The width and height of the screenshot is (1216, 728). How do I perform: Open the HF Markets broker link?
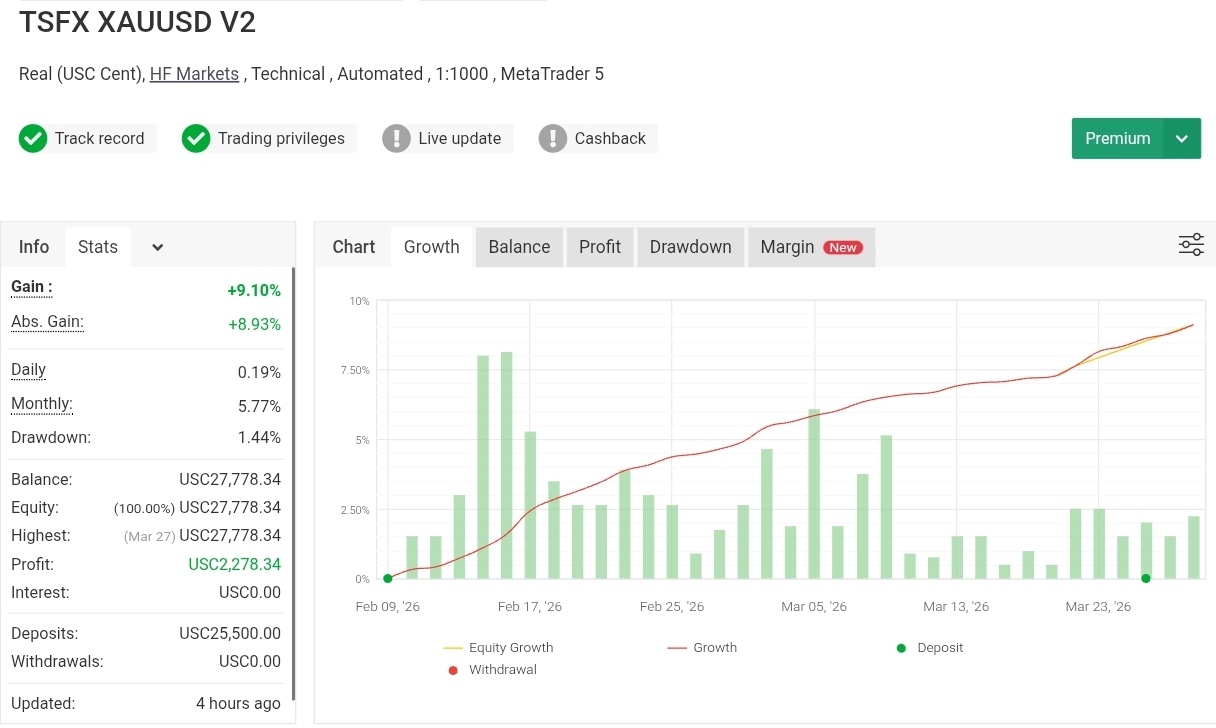click(x=194, y=74)
